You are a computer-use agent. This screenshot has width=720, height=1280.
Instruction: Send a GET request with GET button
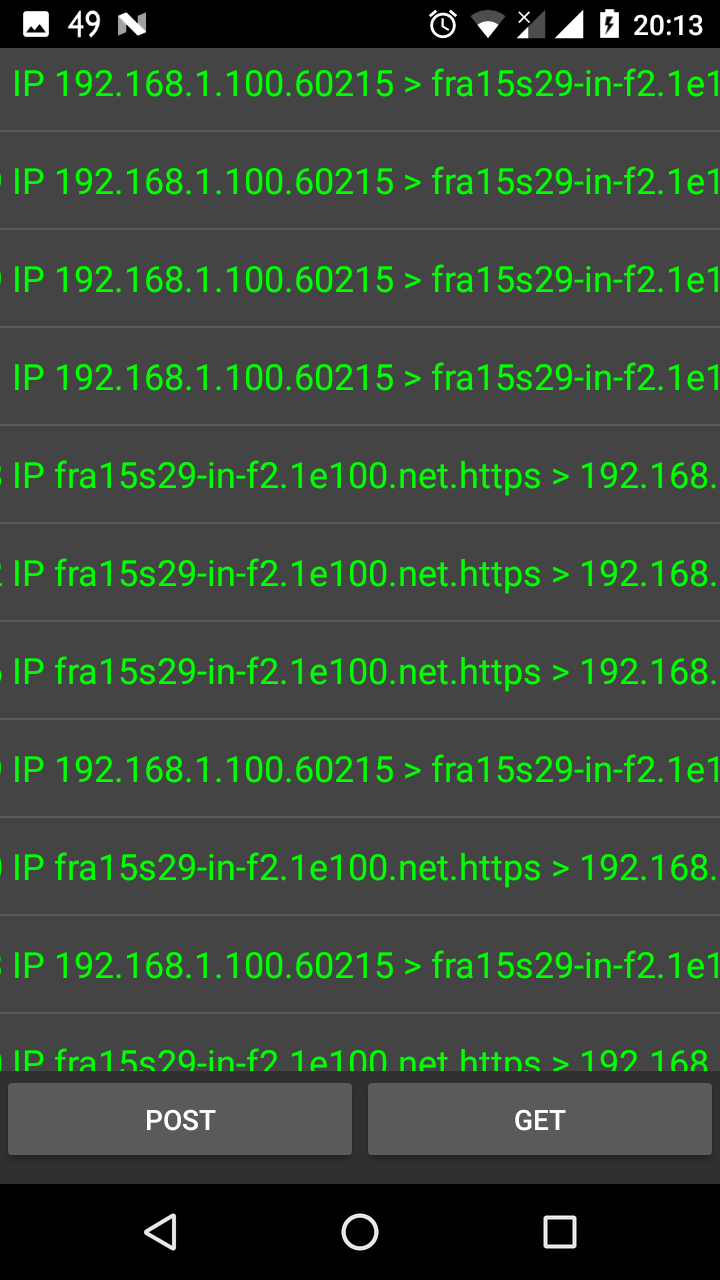[540, 1120]
